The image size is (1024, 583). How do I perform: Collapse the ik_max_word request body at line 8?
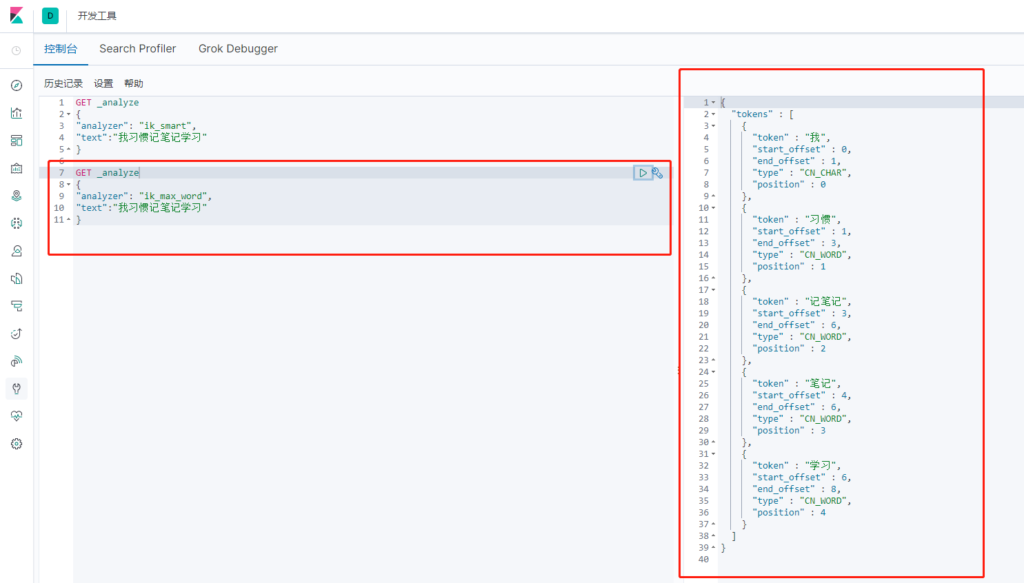pos(68,185)
